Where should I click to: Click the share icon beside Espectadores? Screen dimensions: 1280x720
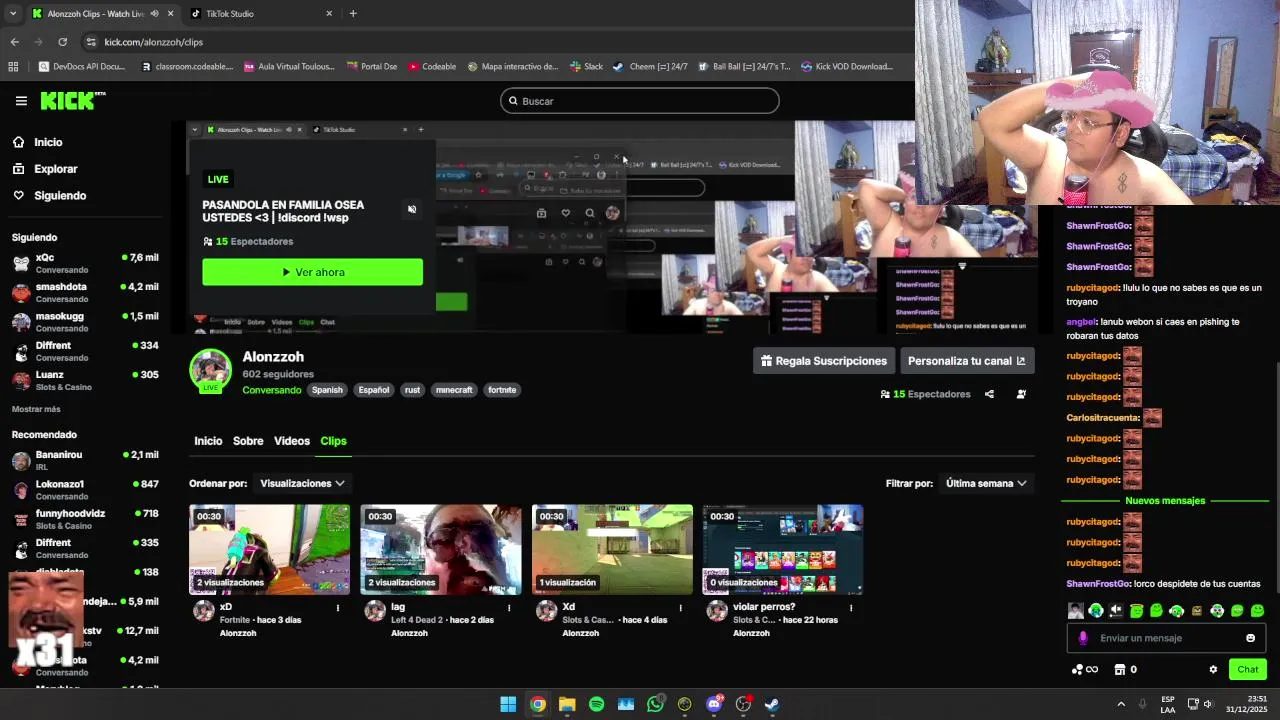(989, 394)
